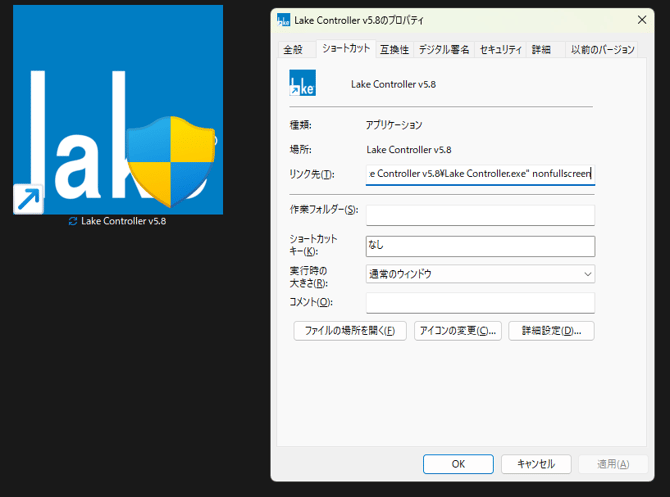Click the ショートカットキー field showing なし
670x497 pixels.
click(x=480, y=246)
